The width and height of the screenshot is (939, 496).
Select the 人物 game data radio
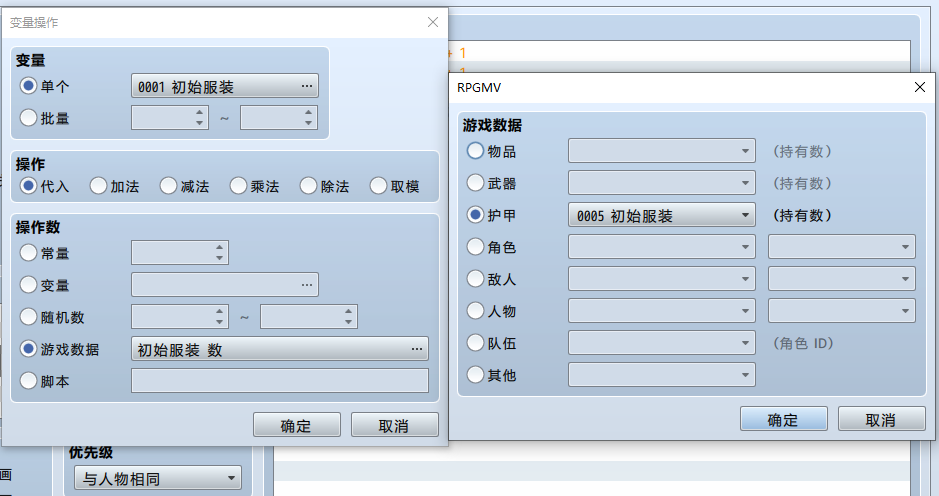coord(475,310)
